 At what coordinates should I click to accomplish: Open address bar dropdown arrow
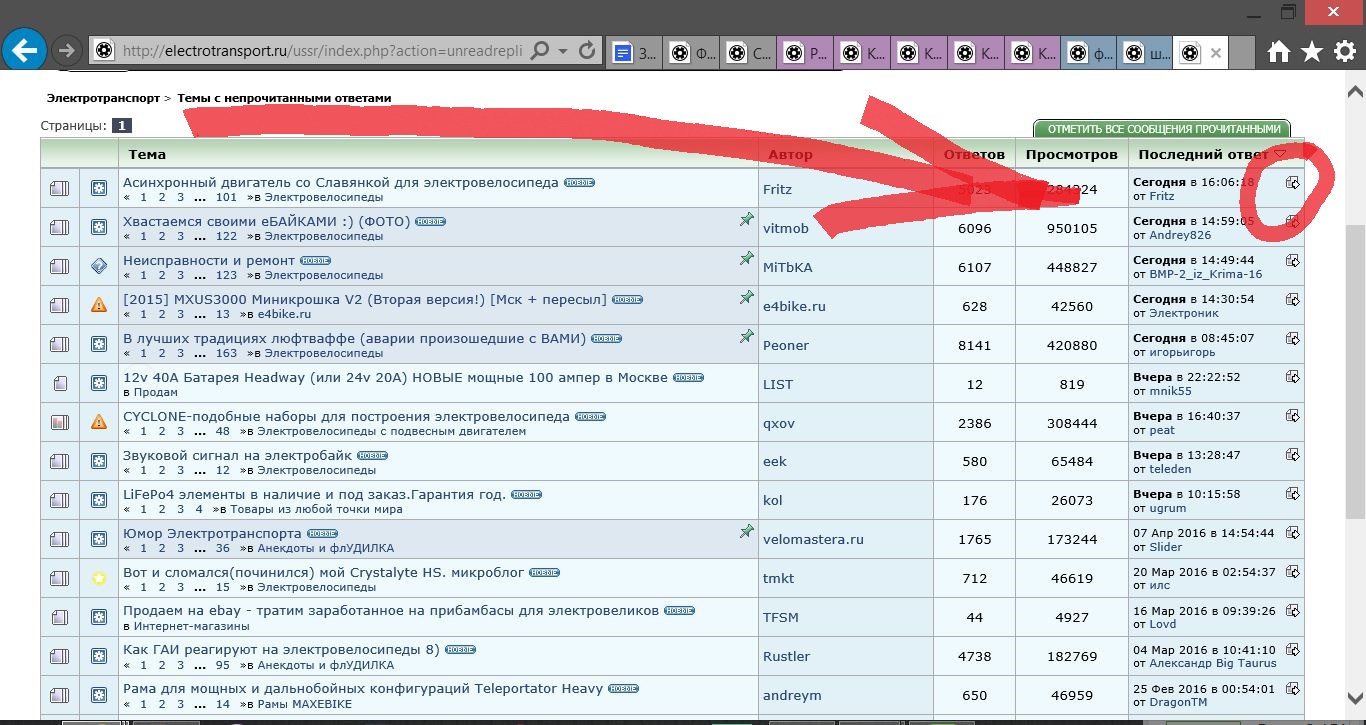point(563,50)
